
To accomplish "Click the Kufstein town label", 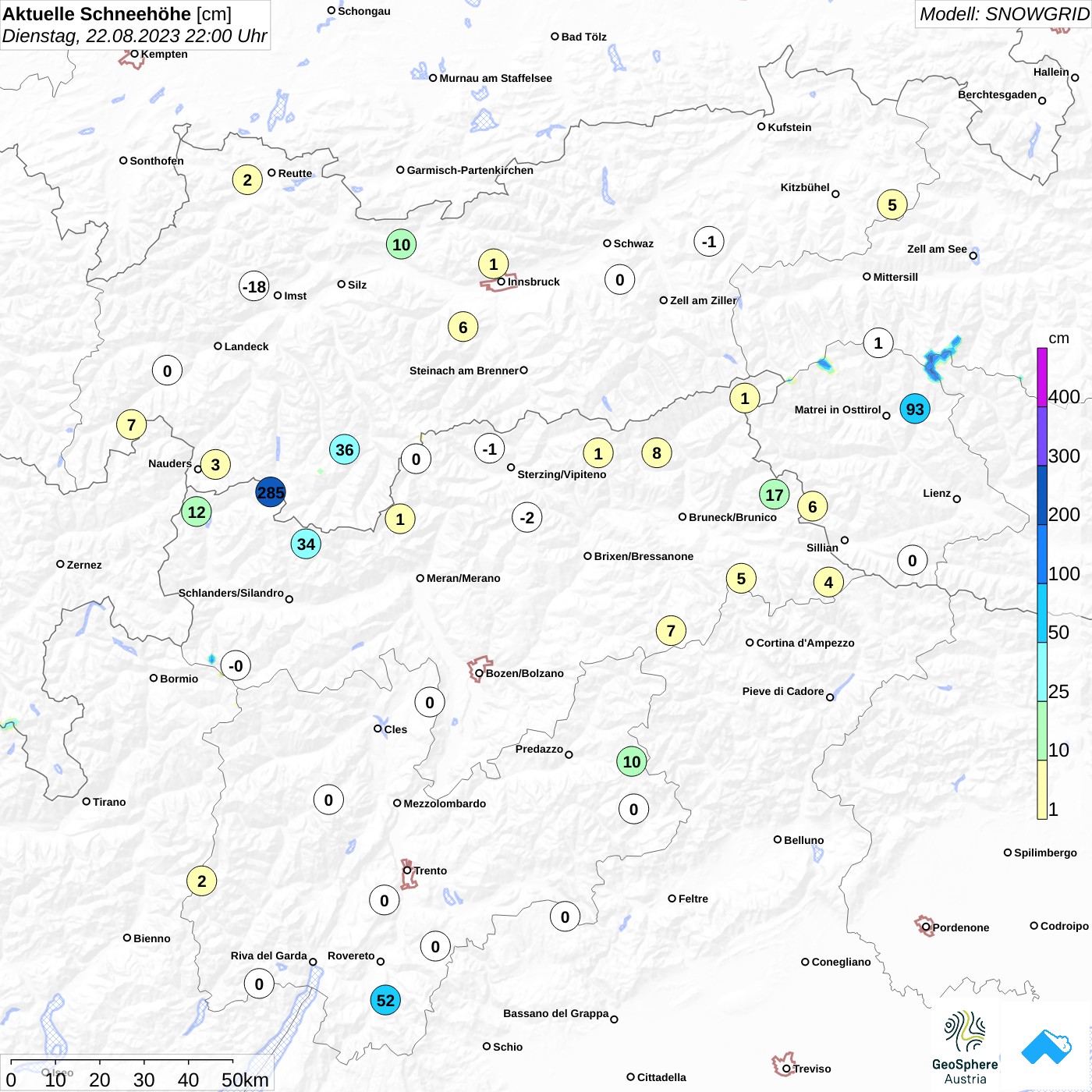I will pyautogui.click(x=789, y=127).
